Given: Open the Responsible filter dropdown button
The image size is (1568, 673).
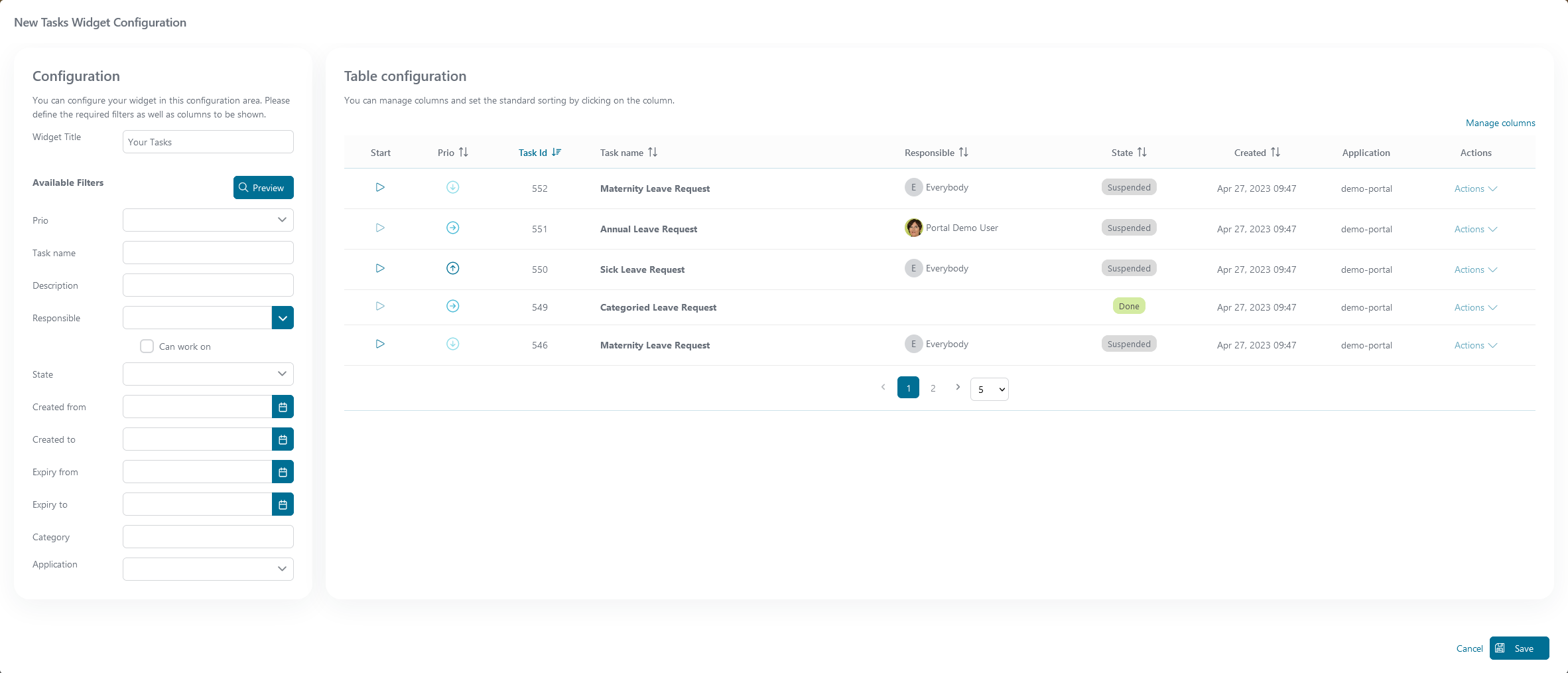Looking at the screenshot, I should [x=283, y=318].
